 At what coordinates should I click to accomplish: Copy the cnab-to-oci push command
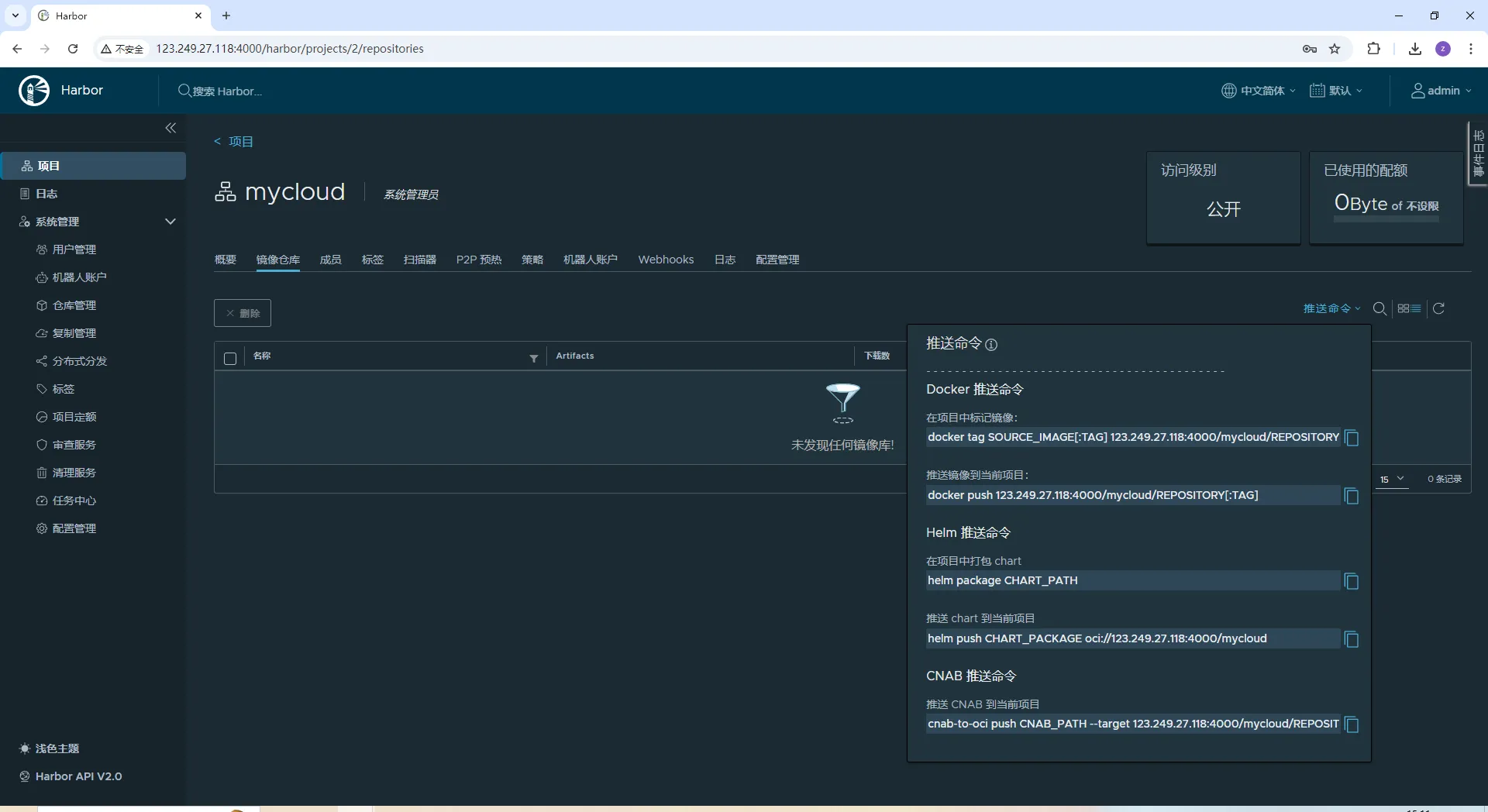pyautogui.click(x=1352, y=724)
